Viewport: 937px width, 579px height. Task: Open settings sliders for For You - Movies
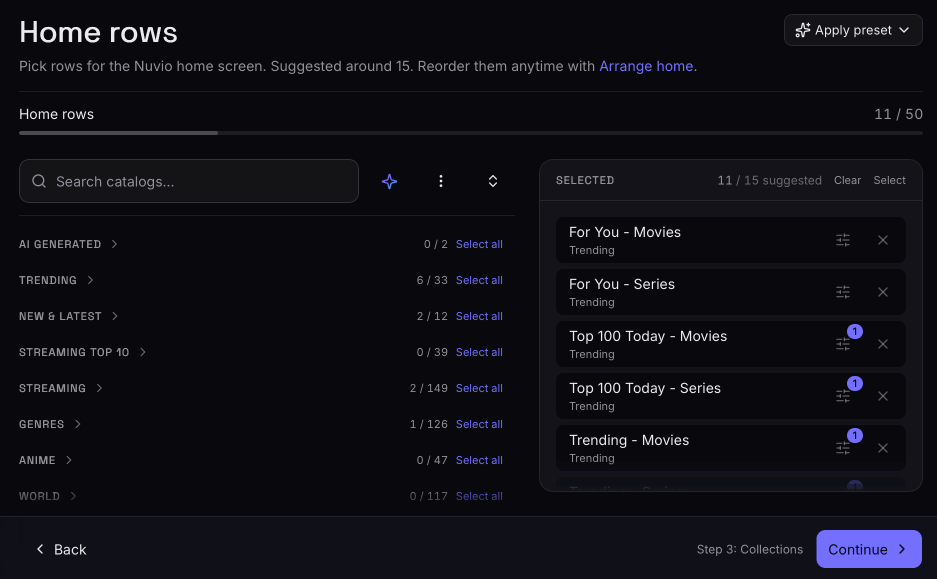point(843,240)
